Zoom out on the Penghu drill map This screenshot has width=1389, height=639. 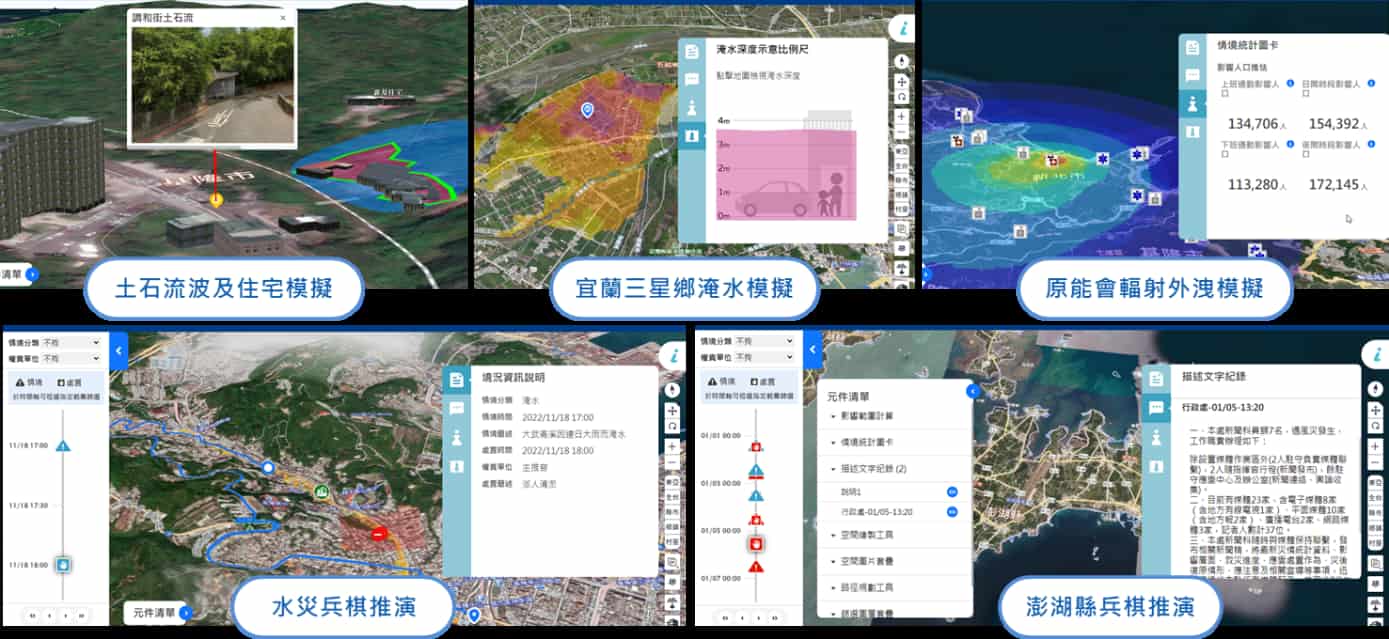(x=1376, y=462)
